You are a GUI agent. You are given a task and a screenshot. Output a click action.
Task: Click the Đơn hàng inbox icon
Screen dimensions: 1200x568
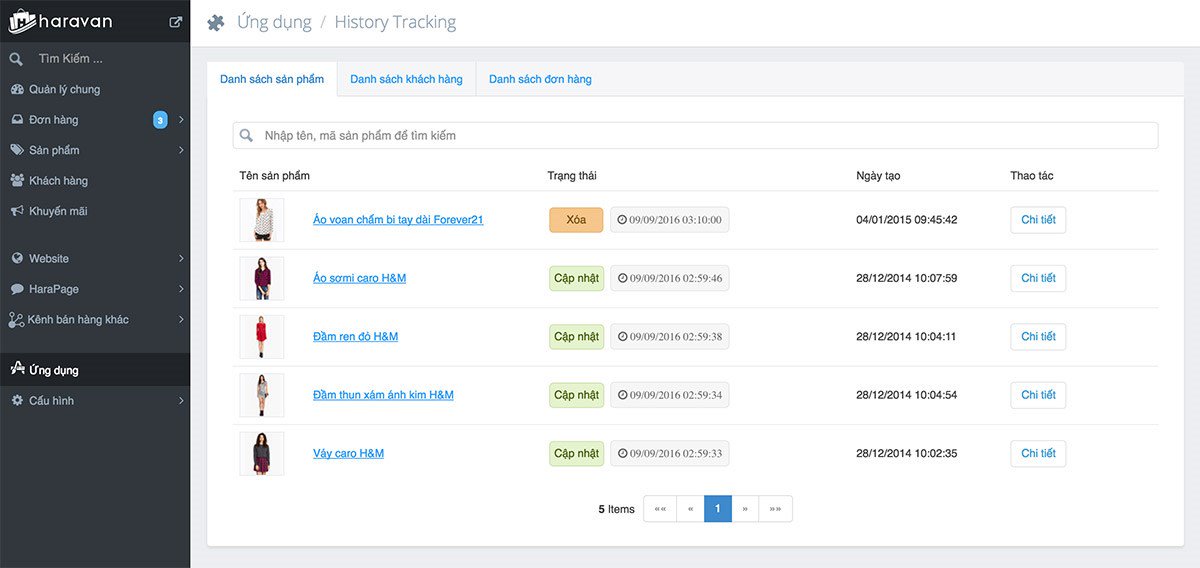pos(17,120)
